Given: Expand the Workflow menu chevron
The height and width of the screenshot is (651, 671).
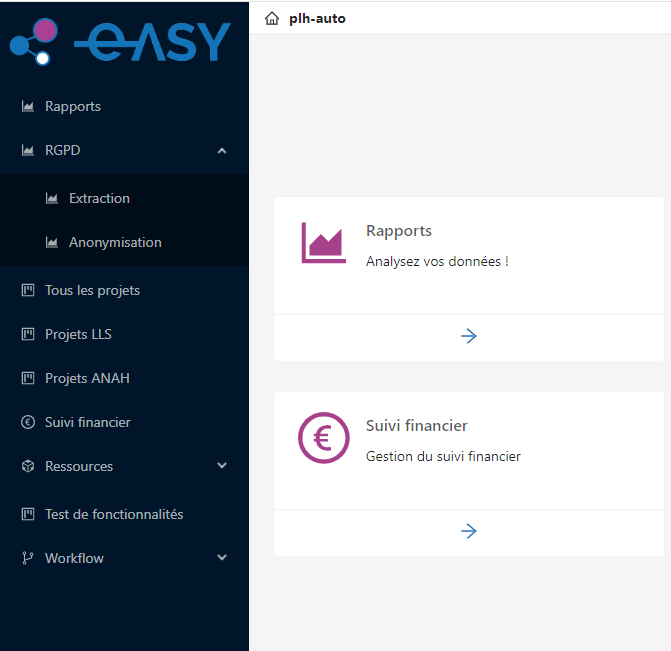Looking at the screenshot, I should [222, 558].
